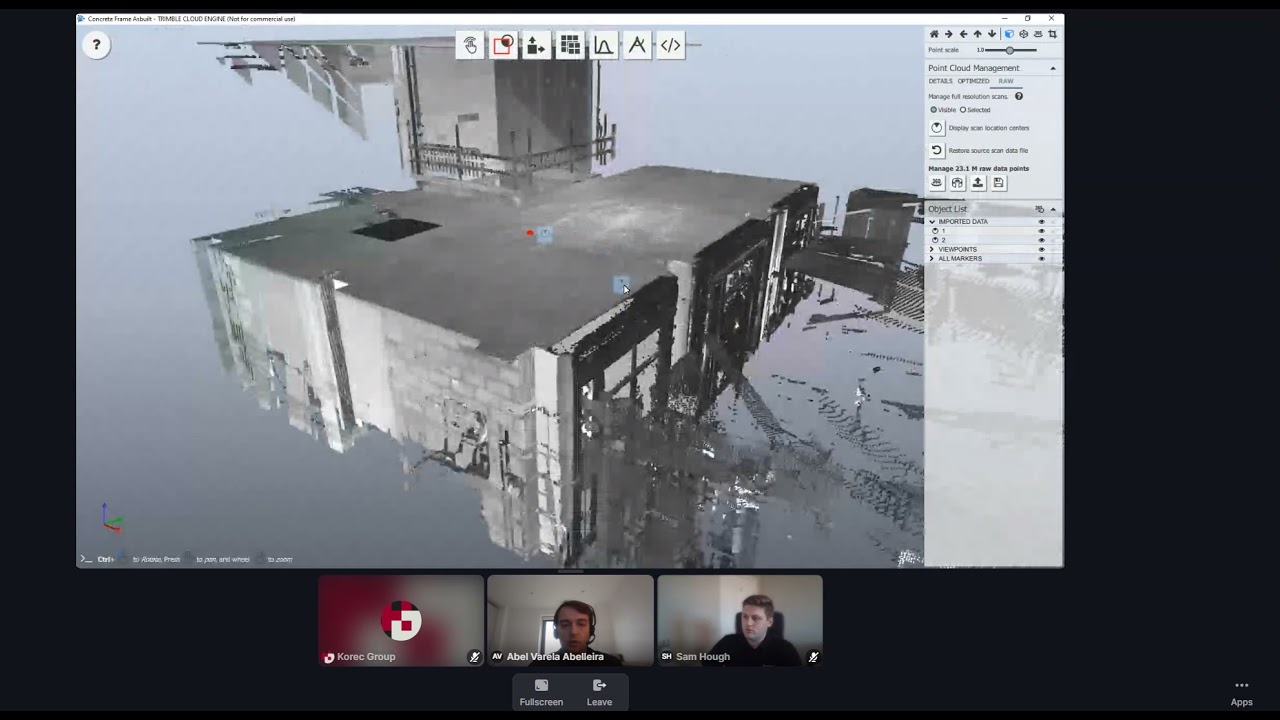
Task: Select the compass drafting tool
Action: click(x=637, y=45)
